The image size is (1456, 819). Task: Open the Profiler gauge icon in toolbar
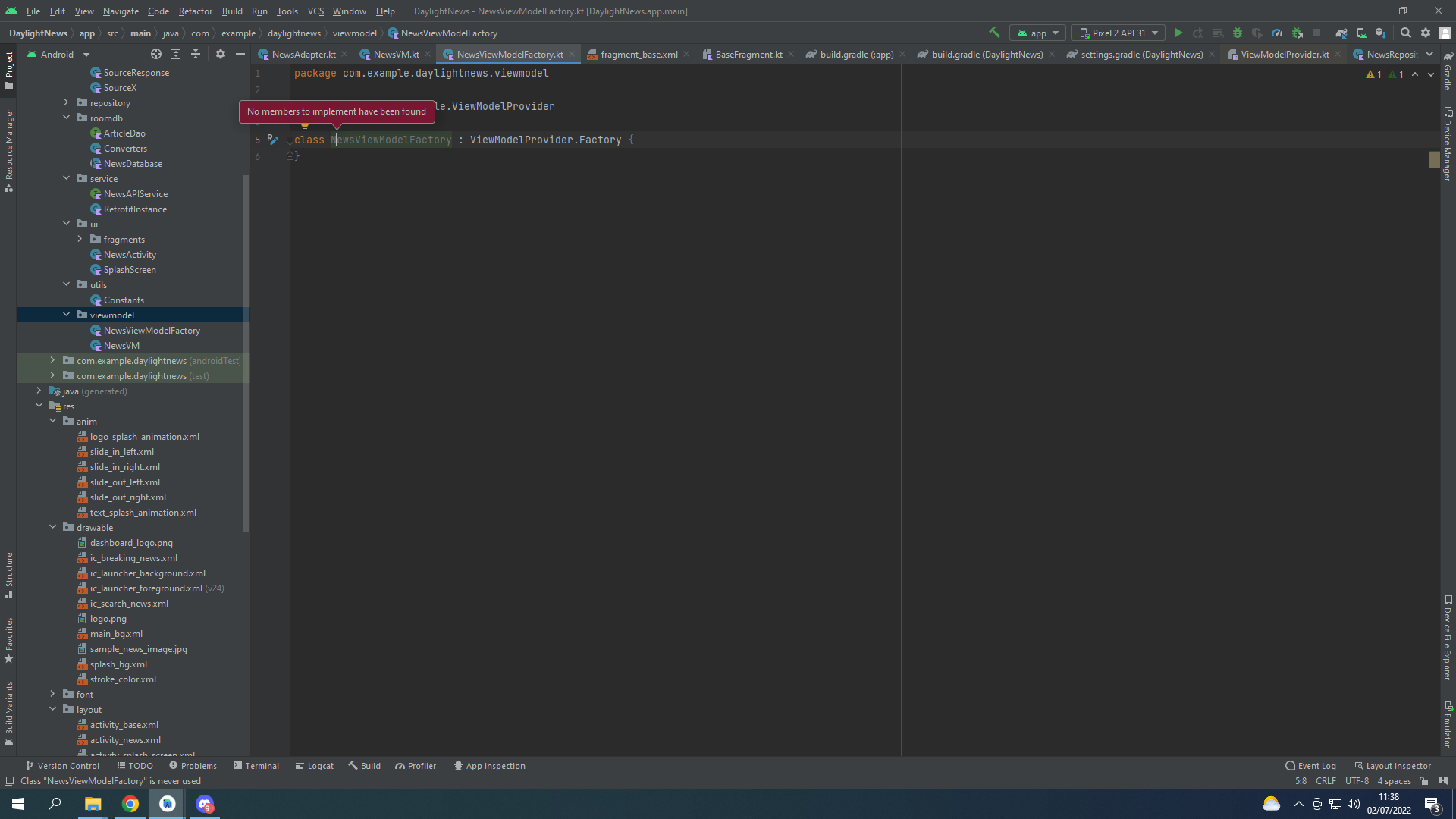coord(1277,33)
